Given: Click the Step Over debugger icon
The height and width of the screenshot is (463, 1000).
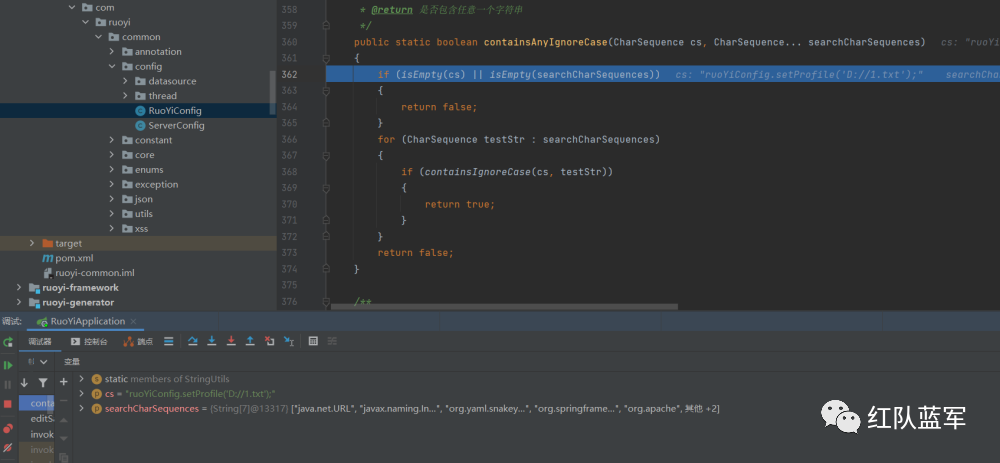Looking at the screenshot, I should coord(193,342).
